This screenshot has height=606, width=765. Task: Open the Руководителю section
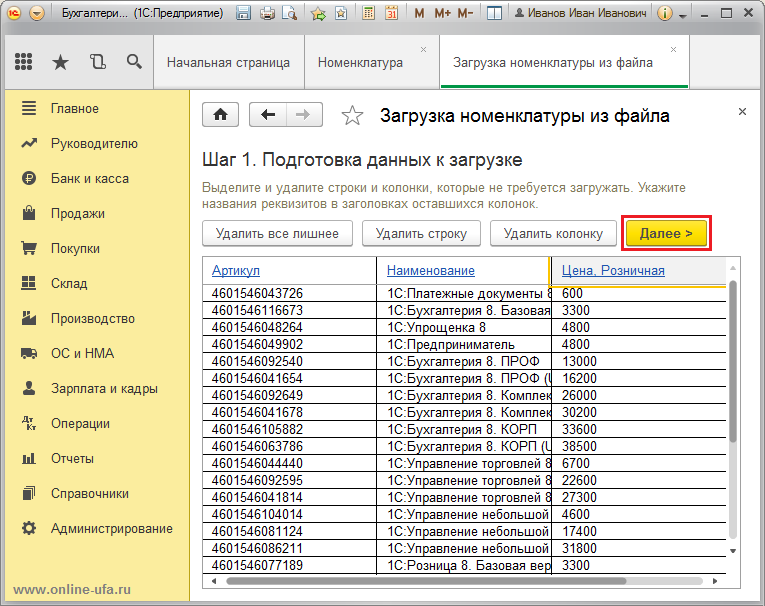click(98, 143)
